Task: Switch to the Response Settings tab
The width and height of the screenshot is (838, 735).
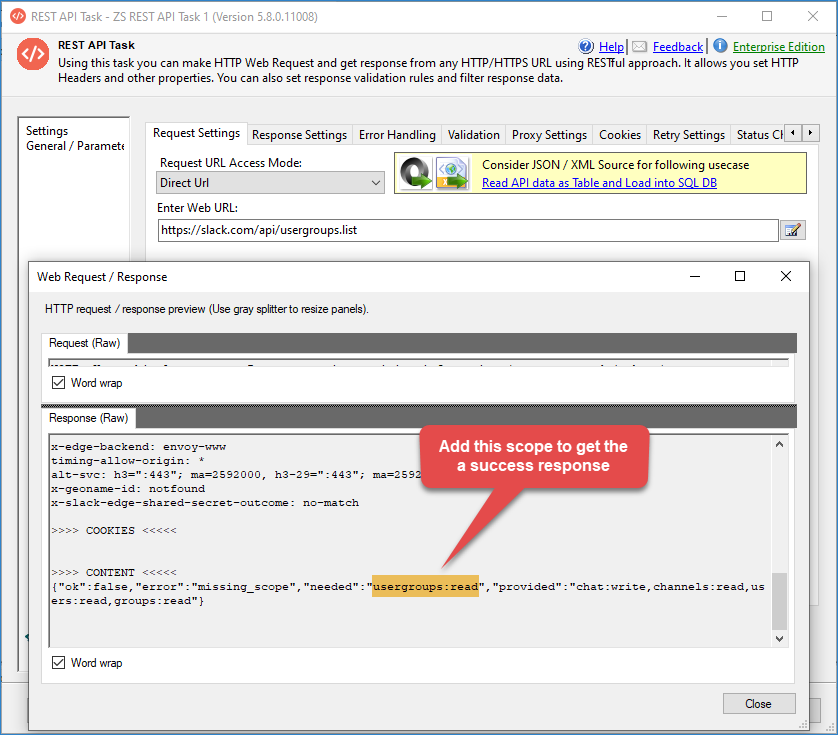Action: [299, 135]
